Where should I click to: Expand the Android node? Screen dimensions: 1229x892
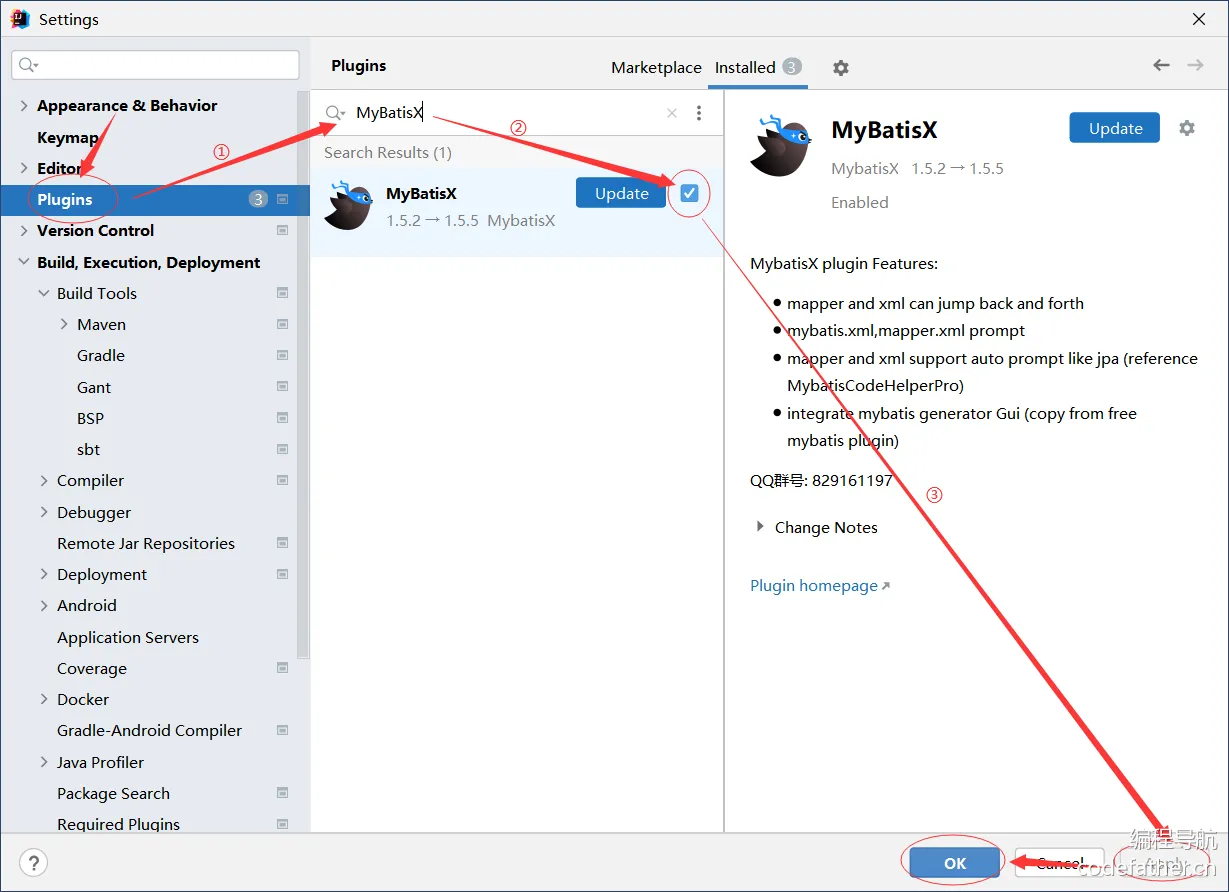click(x=44, y=605)
